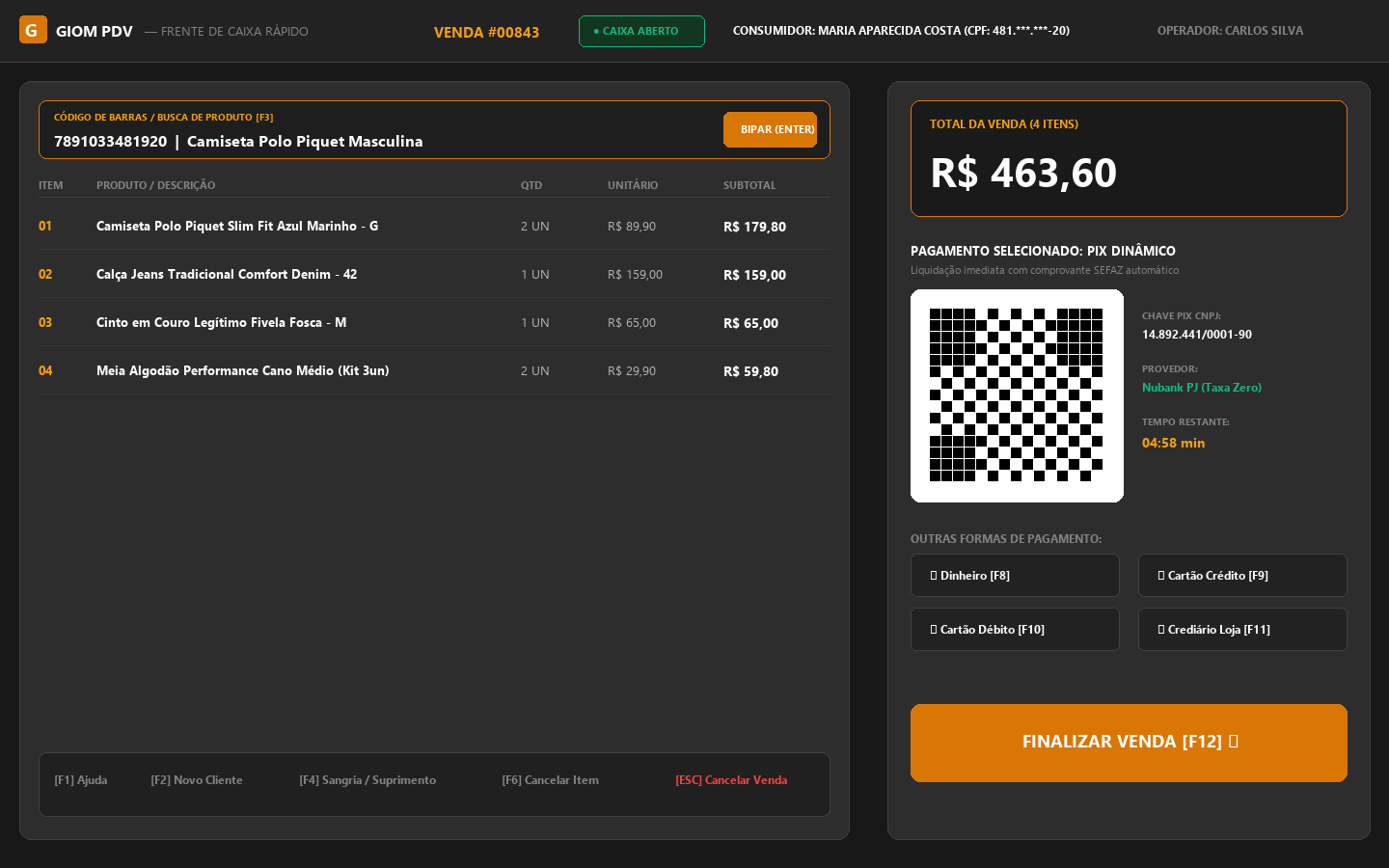
Task: Click the SUBTOTAL column header
Action: [749, 185]
